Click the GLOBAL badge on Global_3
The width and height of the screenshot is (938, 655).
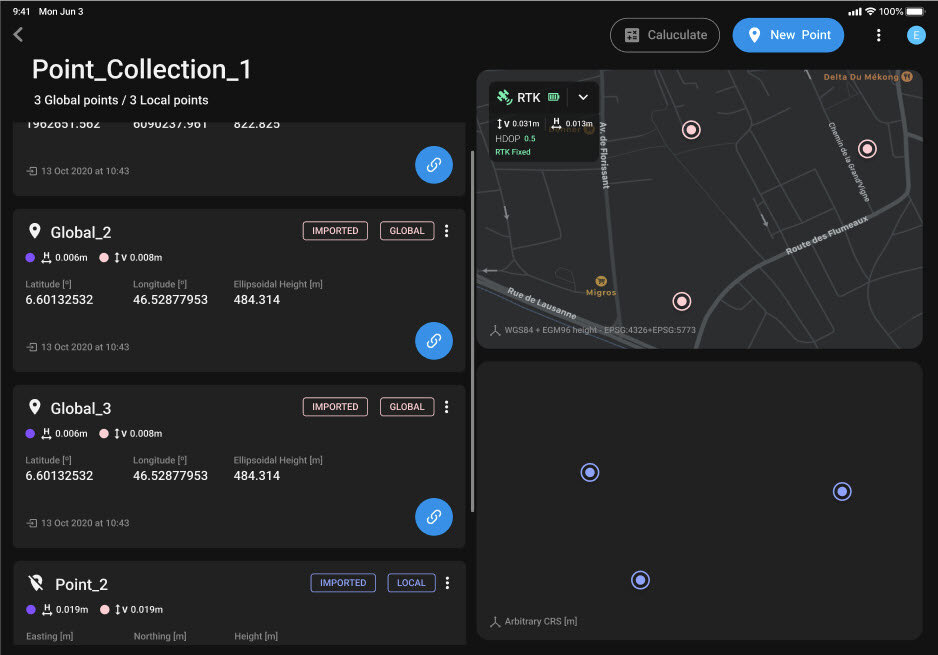407,406
